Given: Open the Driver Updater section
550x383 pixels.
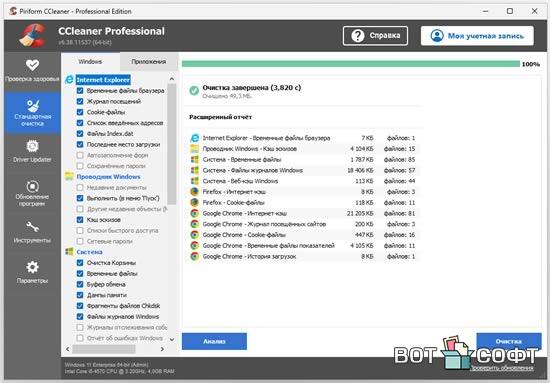Looking at the screenshot, I should click(x=32, y=152).
